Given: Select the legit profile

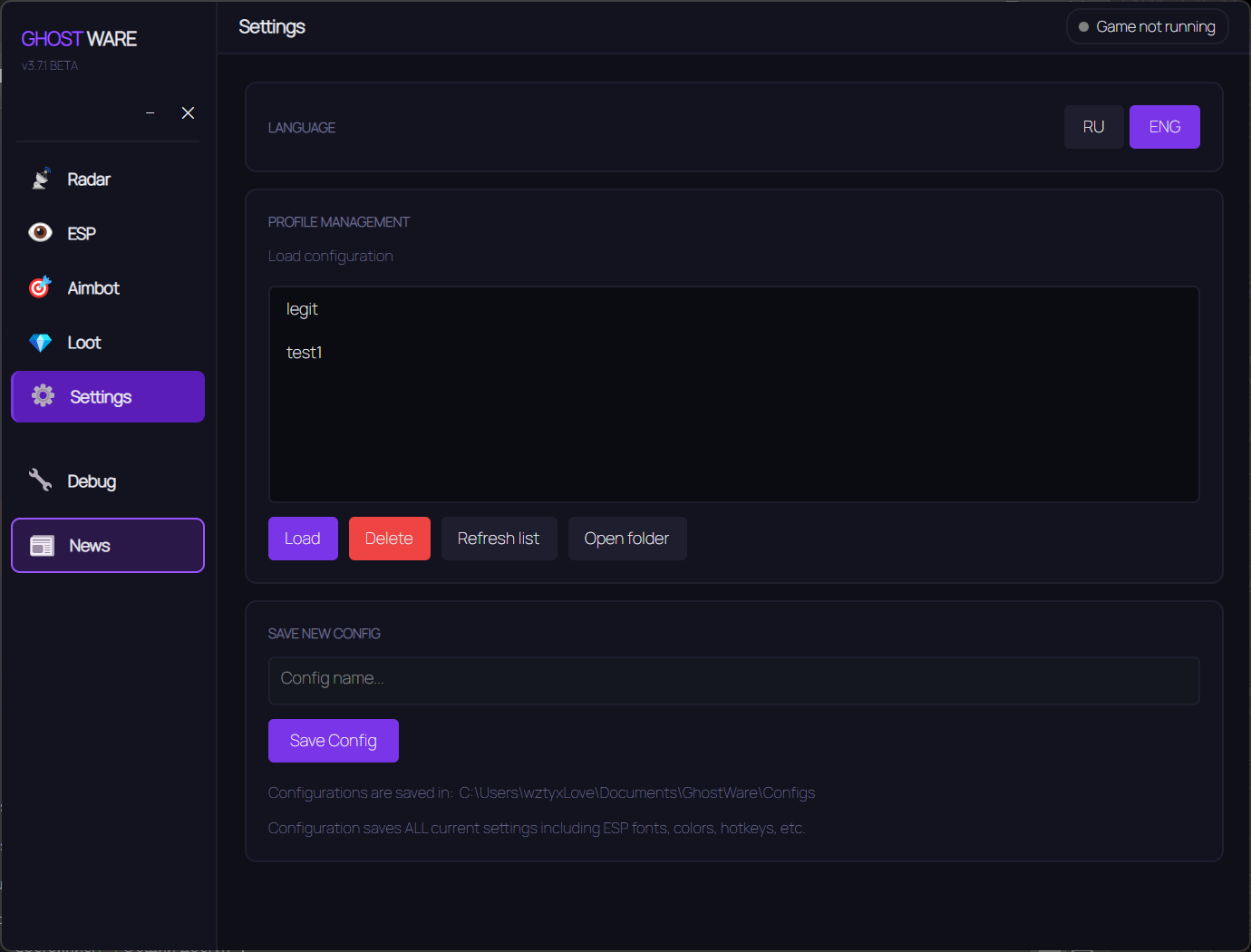Looking at the screenshot, I should (x=734, y=309).
